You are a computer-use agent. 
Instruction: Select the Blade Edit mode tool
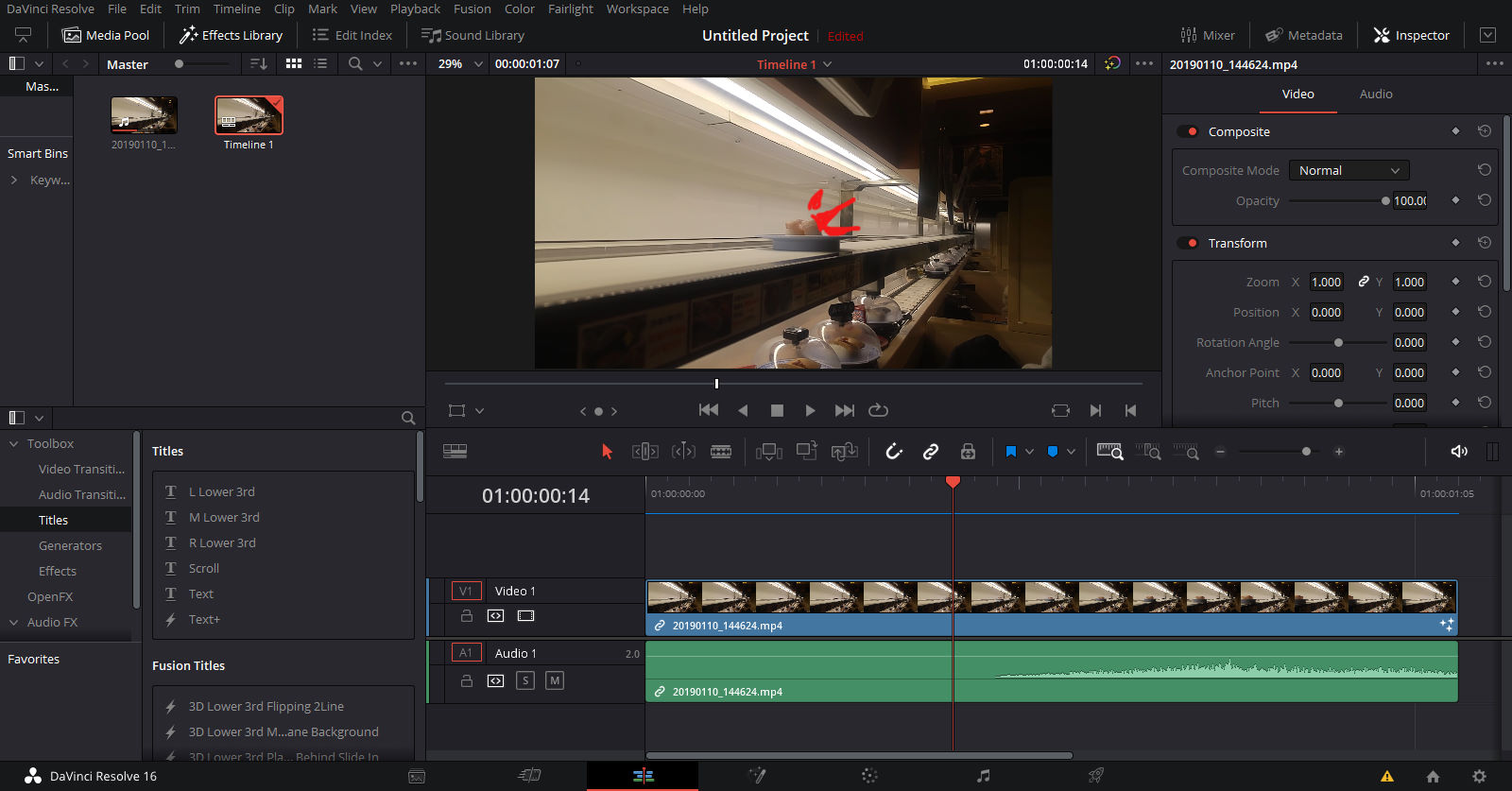point(721,452)
